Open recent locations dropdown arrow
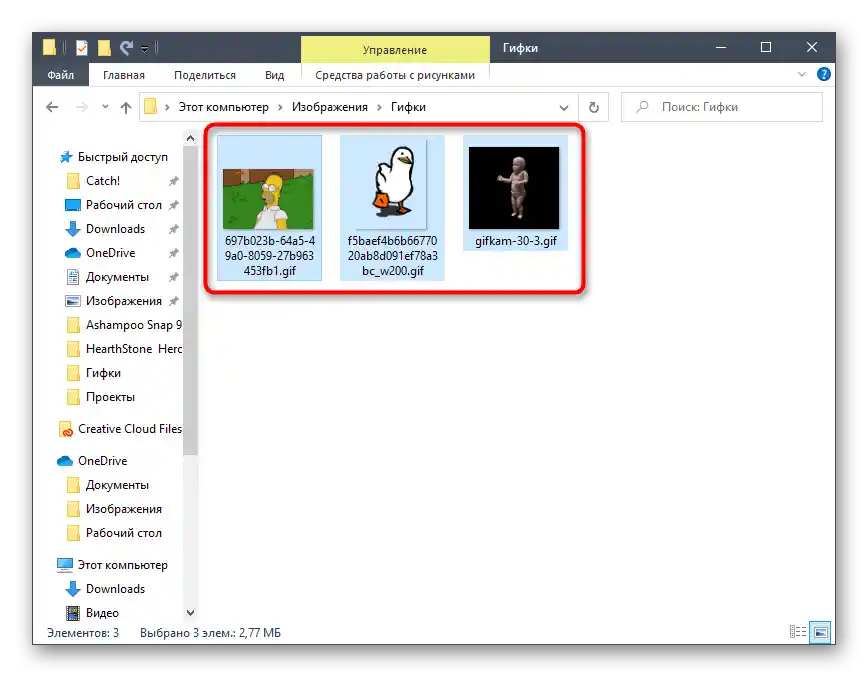The height and width of the screenshot is (677, 868). [105, 107]
